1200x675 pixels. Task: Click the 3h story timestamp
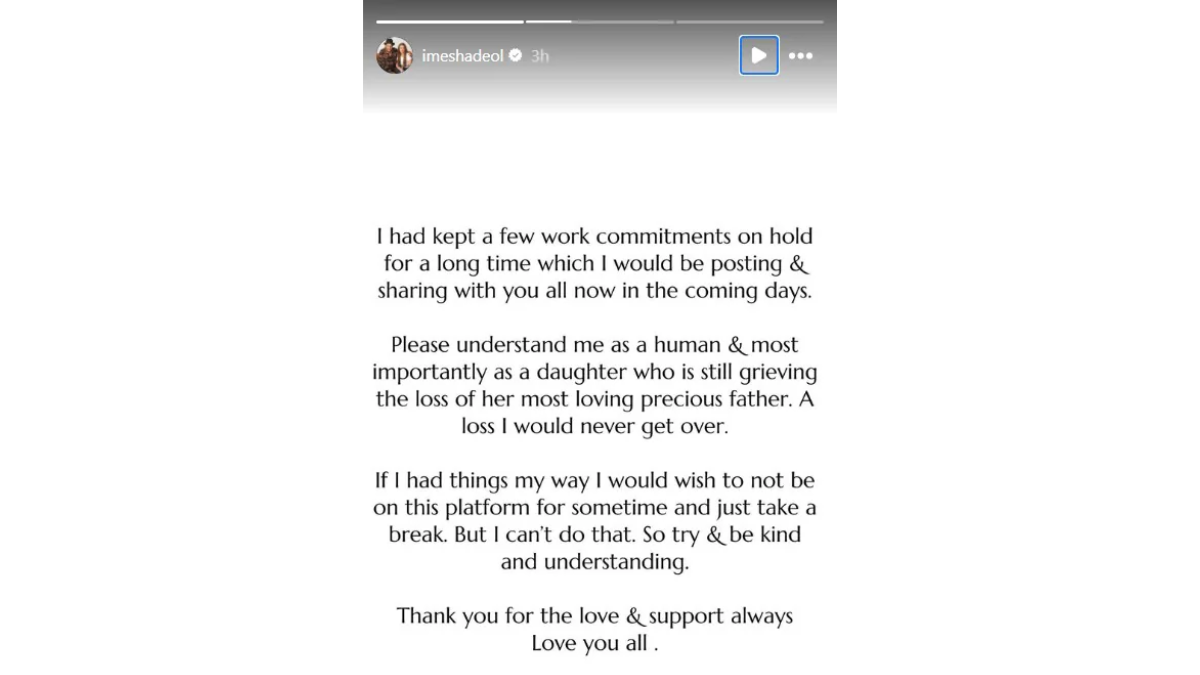pos(539,56)
